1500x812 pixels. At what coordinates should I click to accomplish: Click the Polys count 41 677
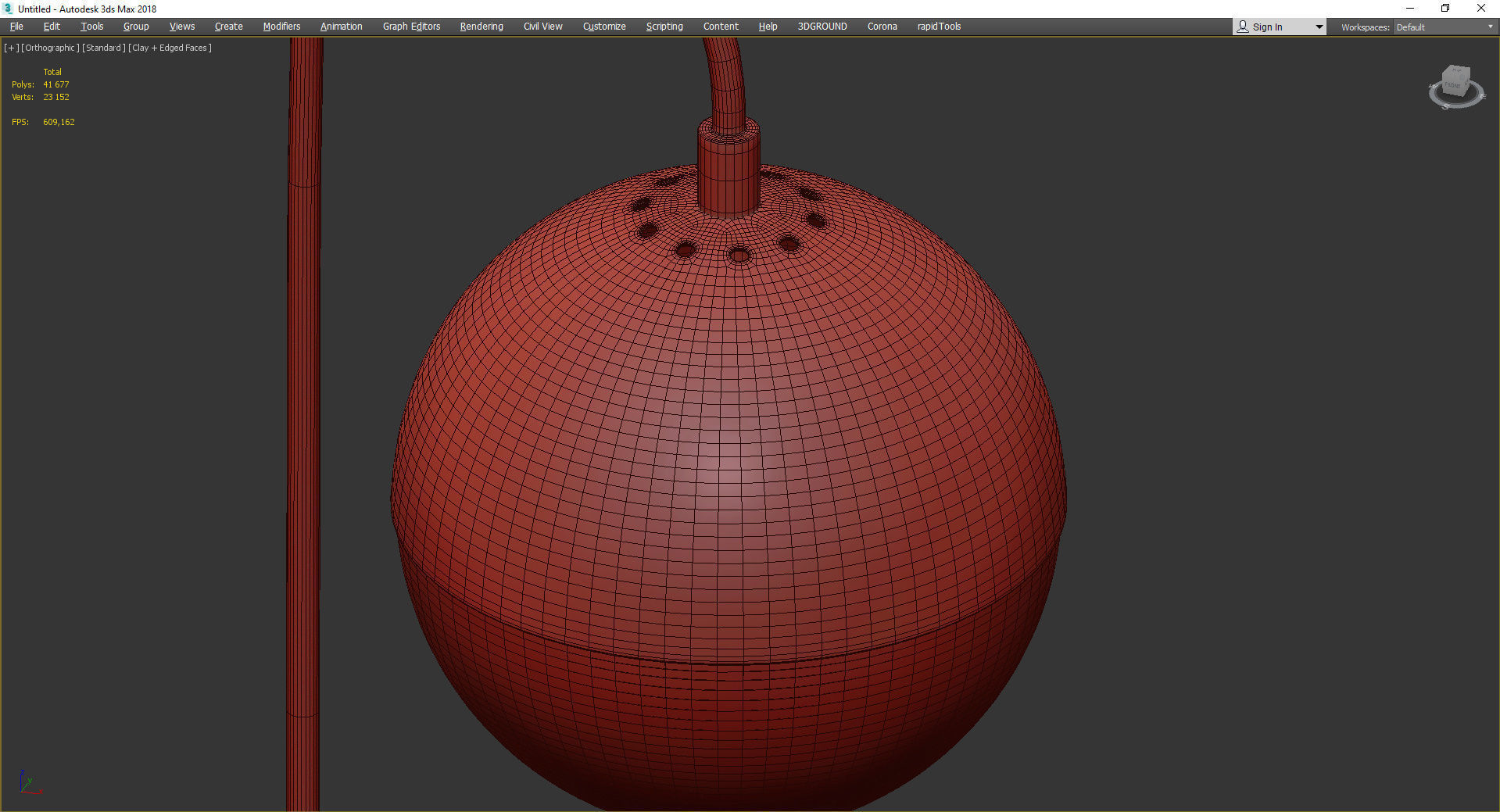pyautogui.click(x=56, y=84)
